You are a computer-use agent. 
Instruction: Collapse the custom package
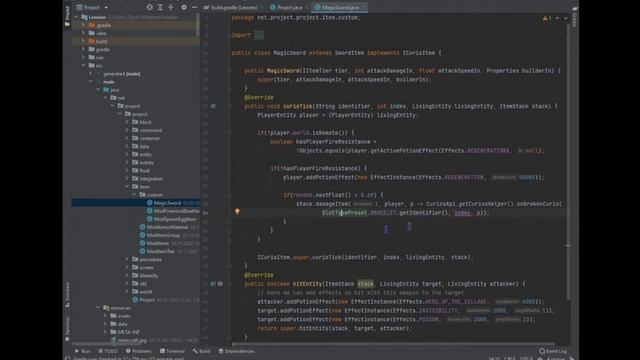[x=135, y=195]
